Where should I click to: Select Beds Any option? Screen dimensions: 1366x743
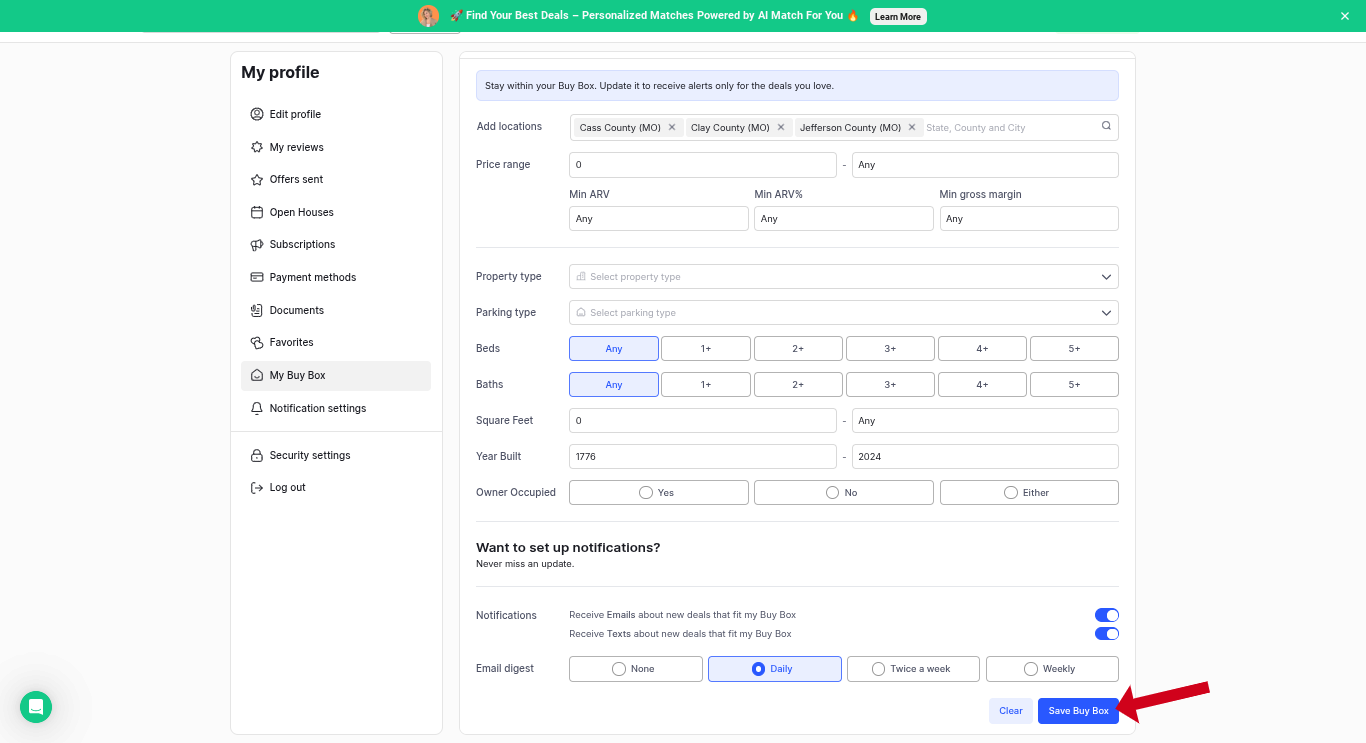614,349
